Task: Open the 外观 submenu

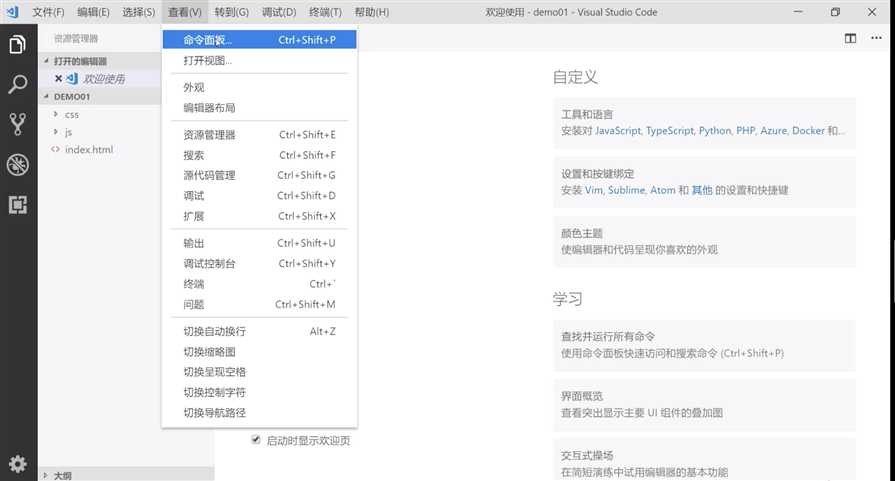Action: click(x=260, y=87)
